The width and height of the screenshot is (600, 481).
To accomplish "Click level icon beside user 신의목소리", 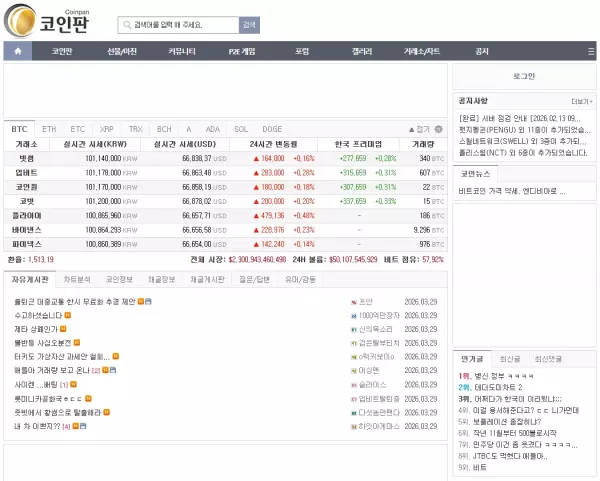I will pos(354,329).
